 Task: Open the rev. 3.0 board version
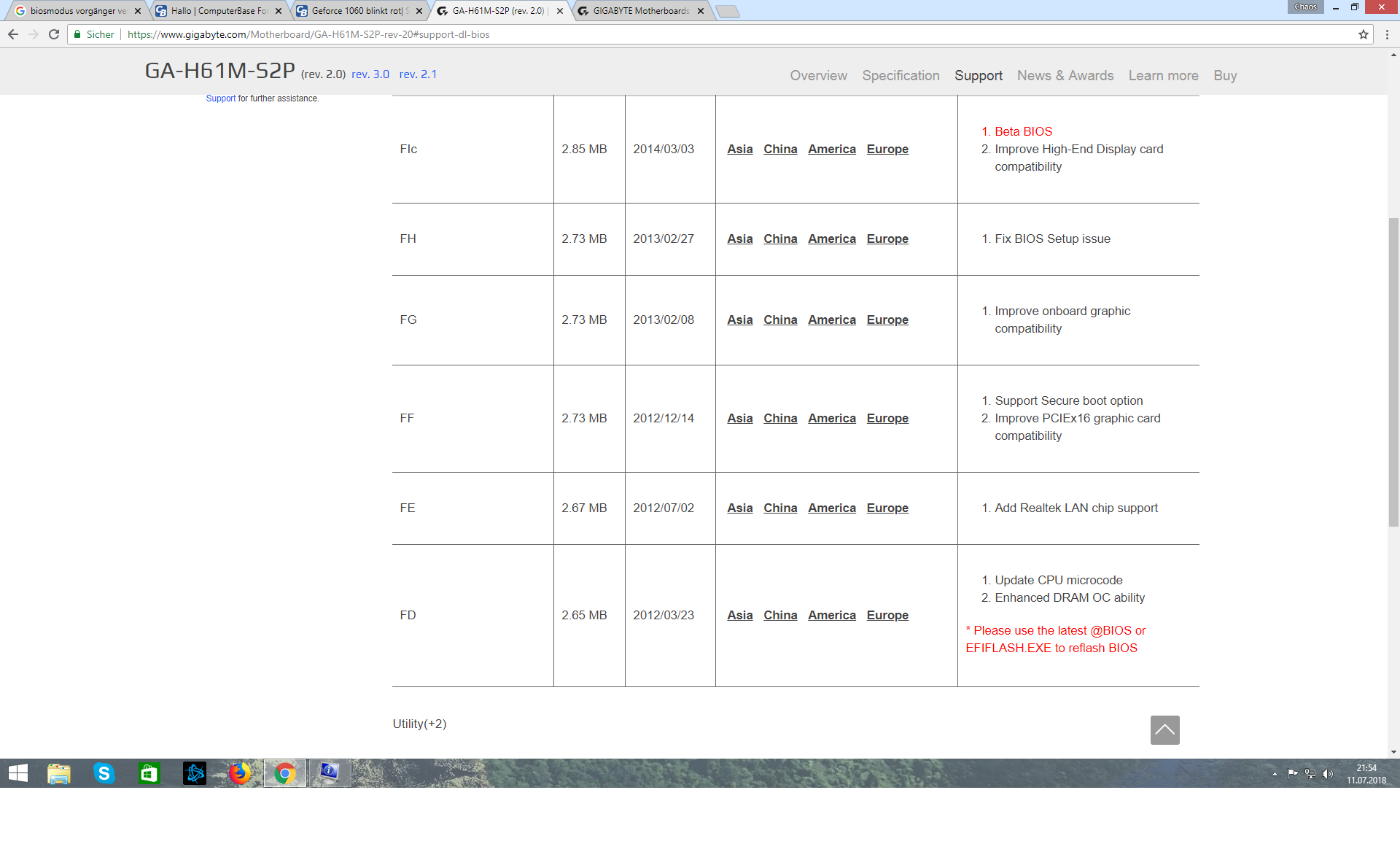pos(370,74)
